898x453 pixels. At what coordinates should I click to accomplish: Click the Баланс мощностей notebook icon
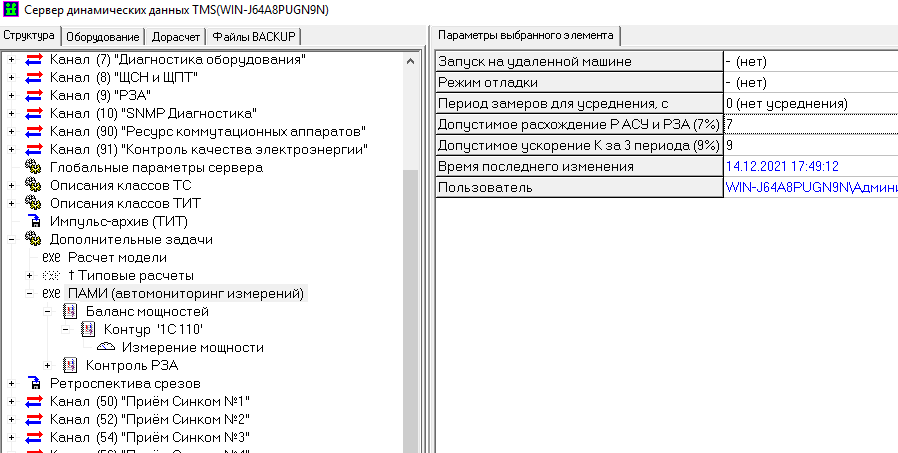[x=70, y=312]
